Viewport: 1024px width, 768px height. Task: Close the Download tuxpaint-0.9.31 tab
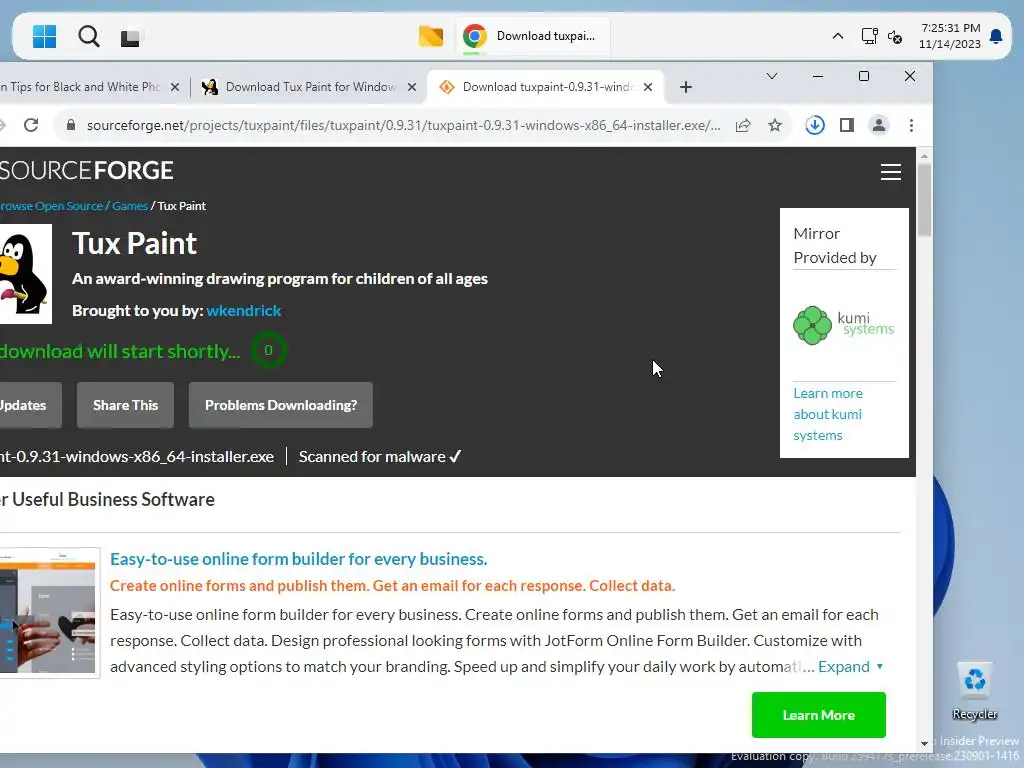point(648,87)
